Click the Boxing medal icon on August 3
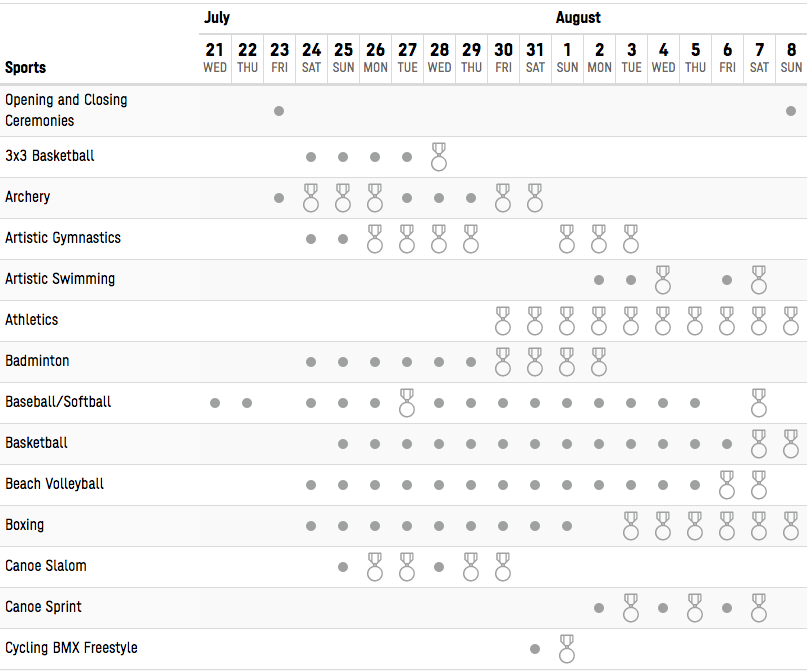This screenshot has width=807, height=671. 631,525
